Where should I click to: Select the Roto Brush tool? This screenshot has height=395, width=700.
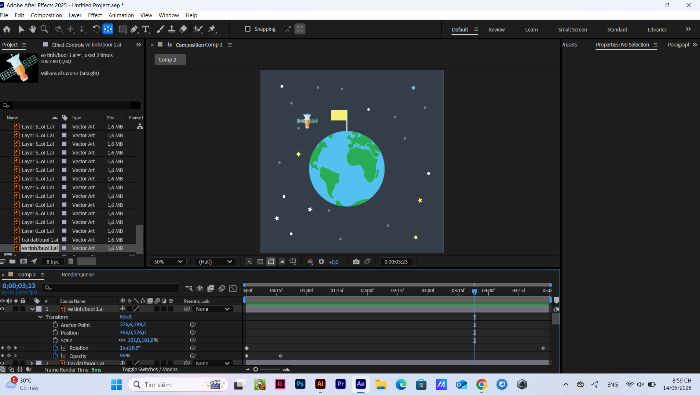(x=198, y=29)
